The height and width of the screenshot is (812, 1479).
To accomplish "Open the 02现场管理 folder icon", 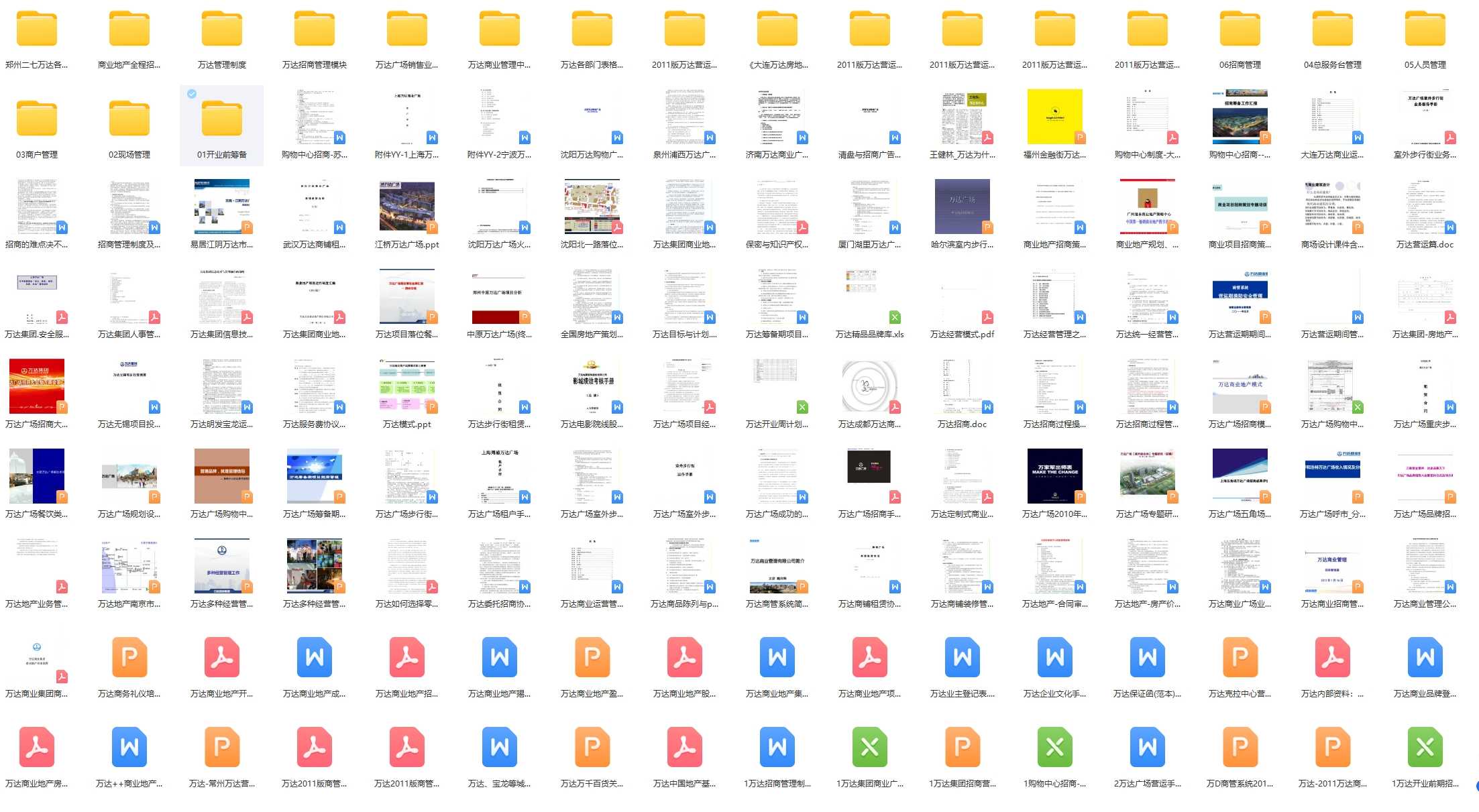I will coord(129,119).
